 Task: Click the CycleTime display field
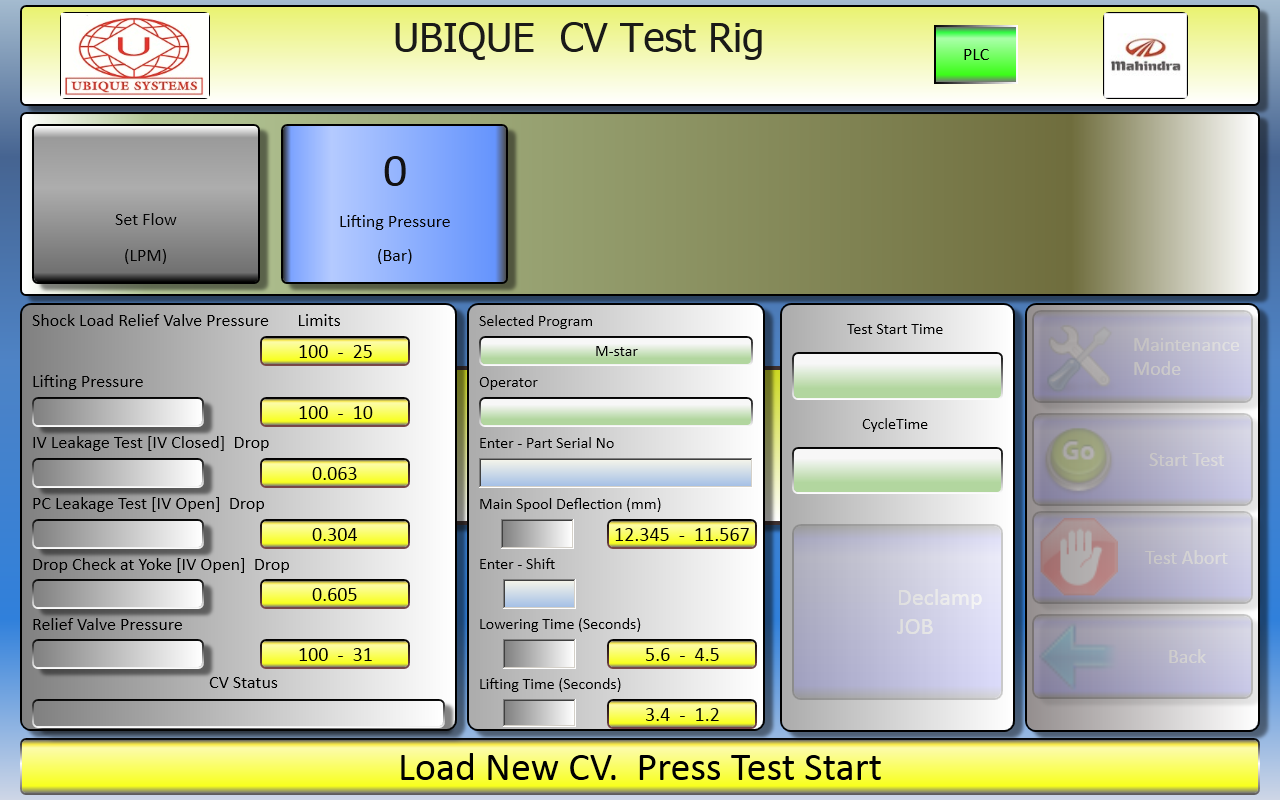coord(897,470)
